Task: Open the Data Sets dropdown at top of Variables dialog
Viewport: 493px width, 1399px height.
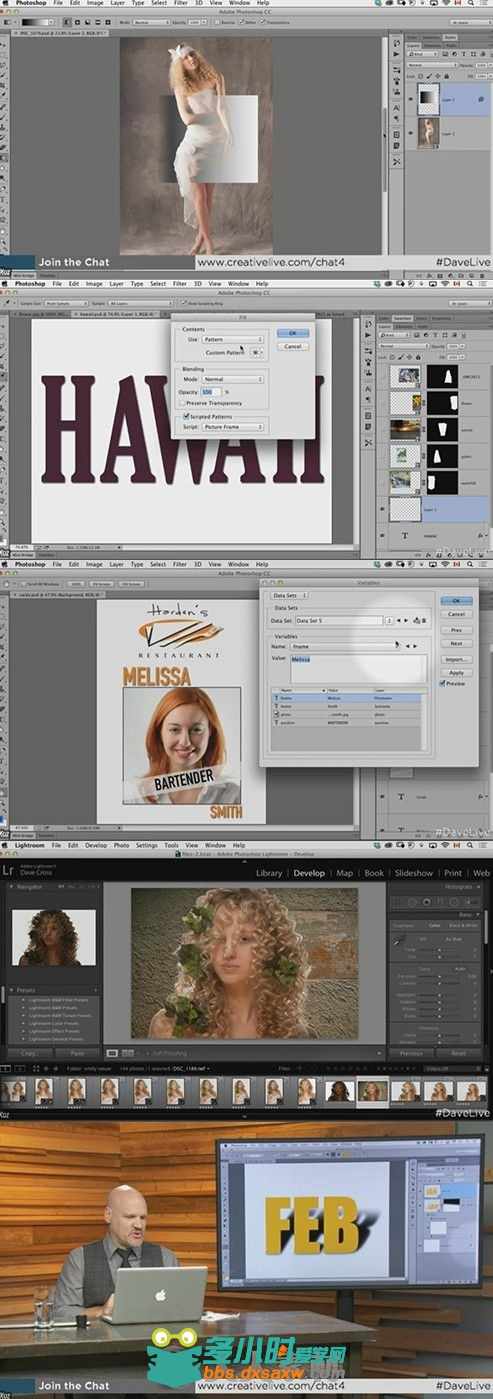Action: coord(290,595)
